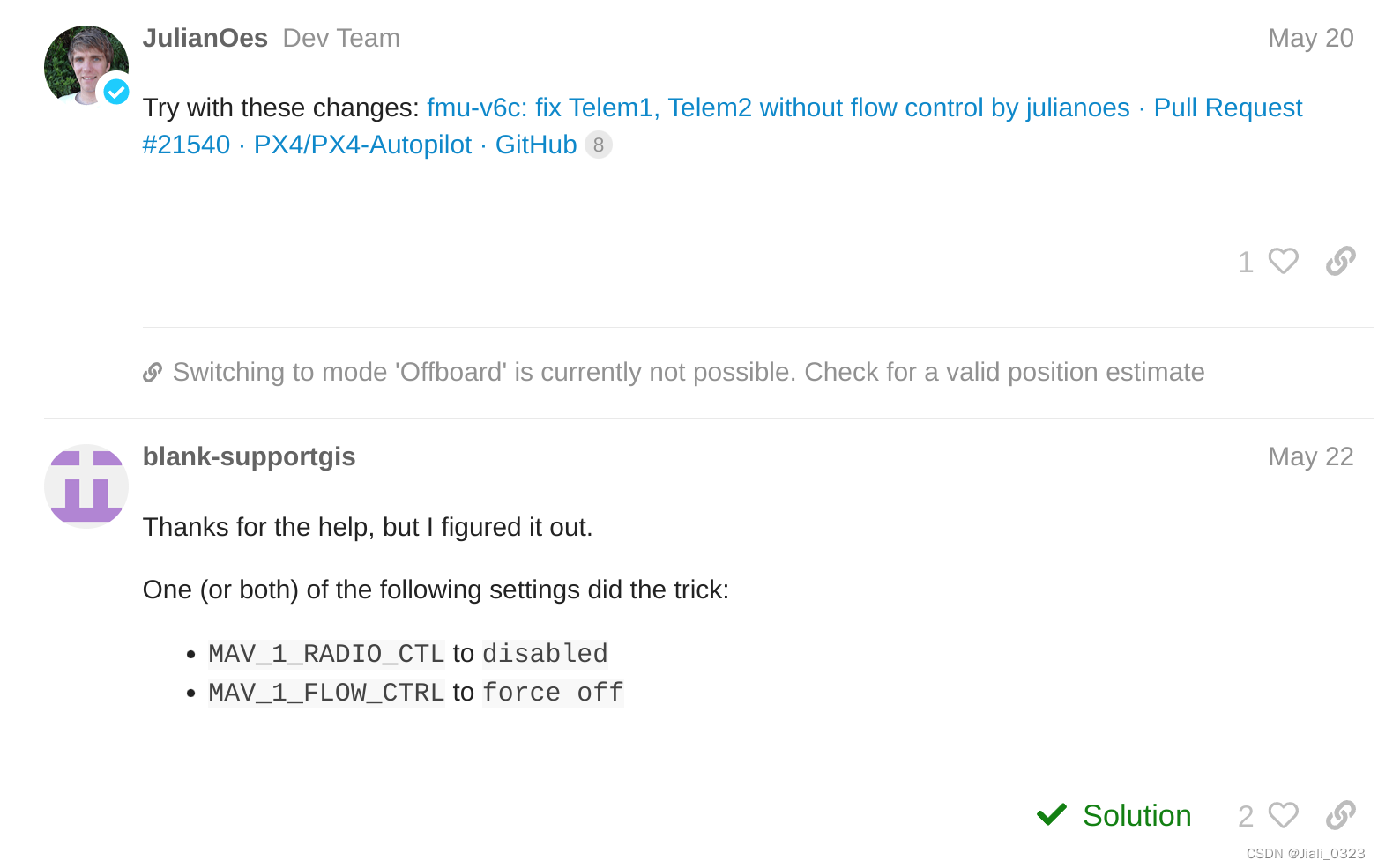This screenshot has height=868, width=1378.
Task: Click the May 20 post timestamp
Action: 1311,38
